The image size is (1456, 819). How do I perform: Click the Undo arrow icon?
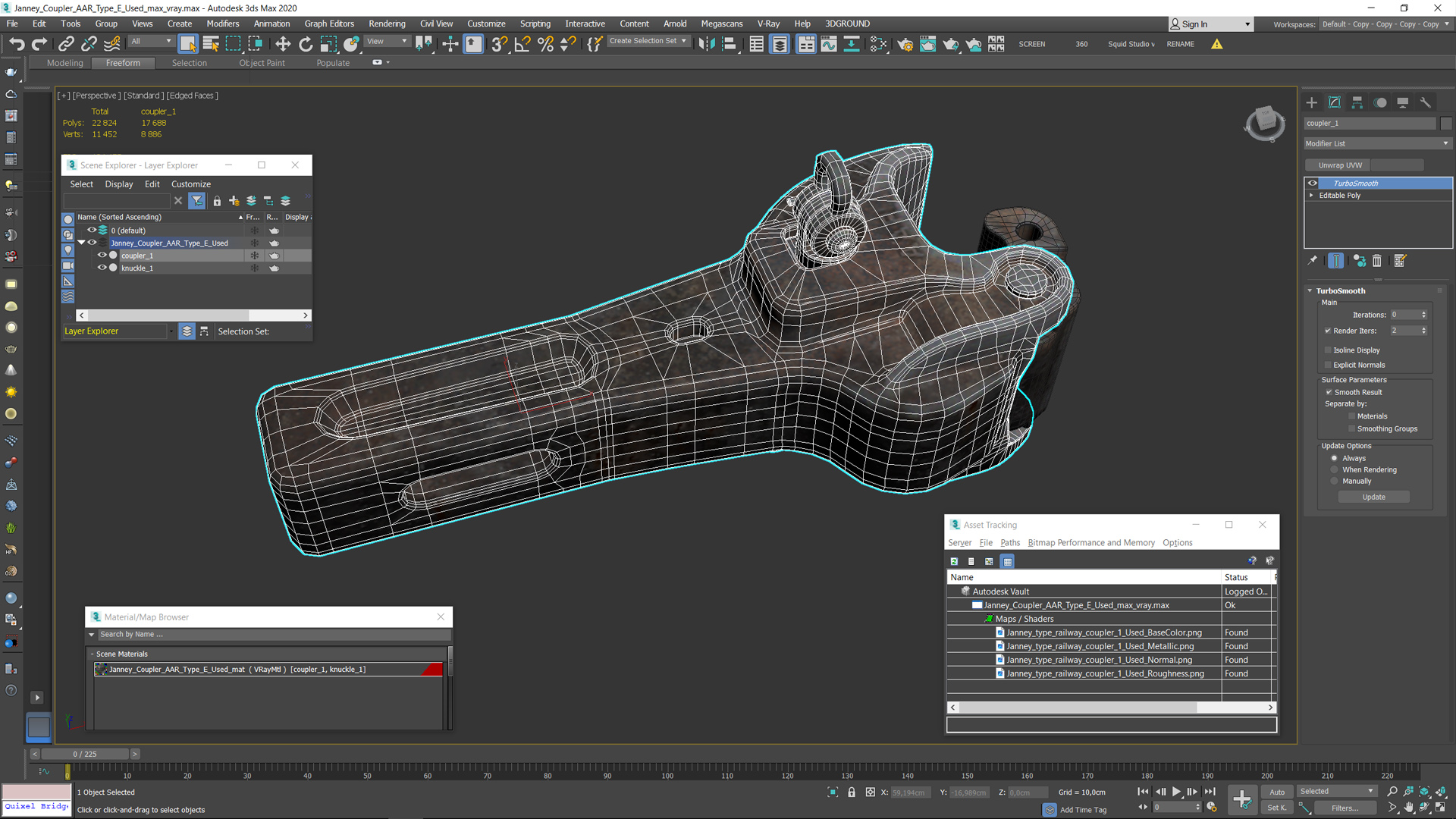(17, 44)
